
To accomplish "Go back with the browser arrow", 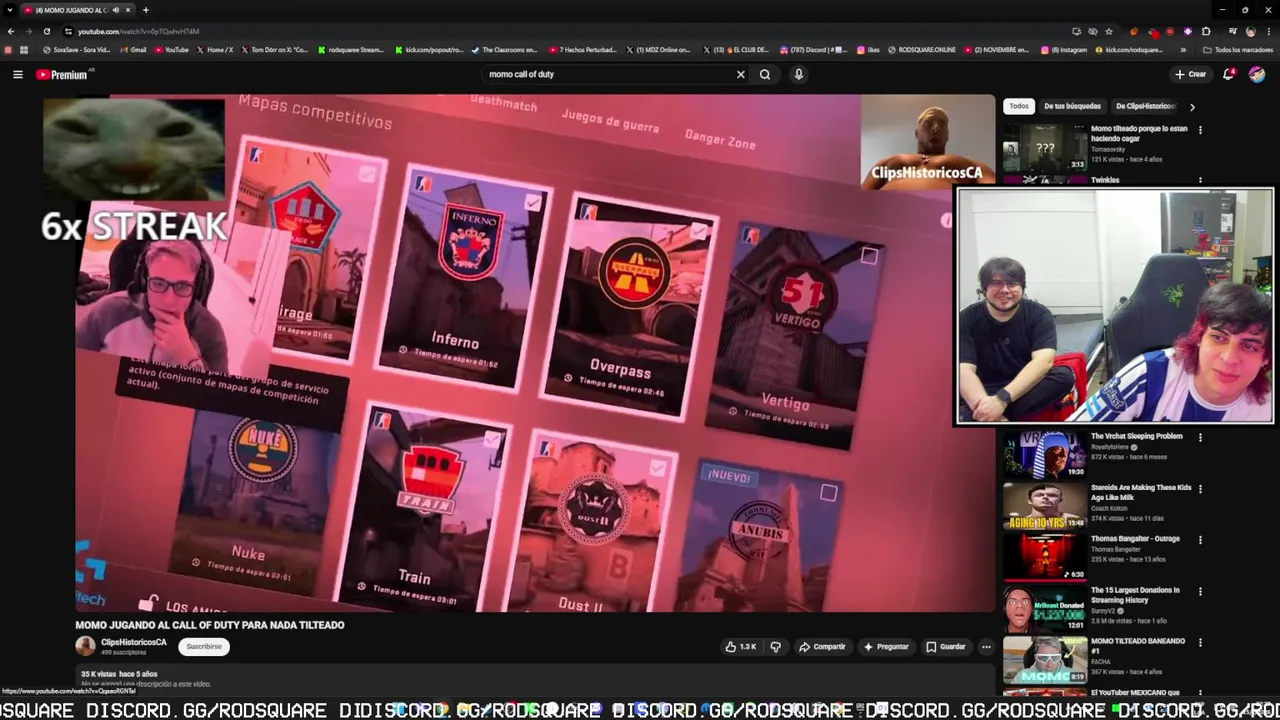I will pyautogui.click(x=11, y=31).
